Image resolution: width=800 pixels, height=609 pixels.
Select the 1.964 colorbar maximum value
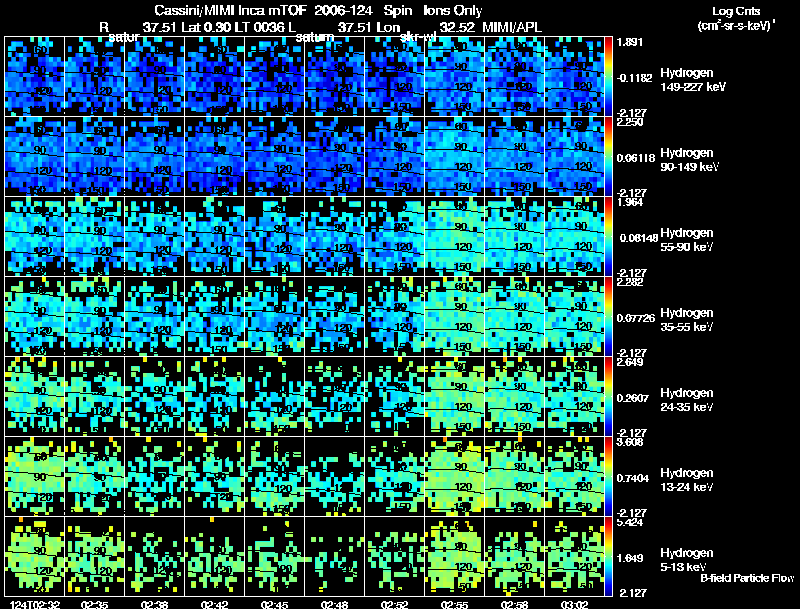(631, 202)
